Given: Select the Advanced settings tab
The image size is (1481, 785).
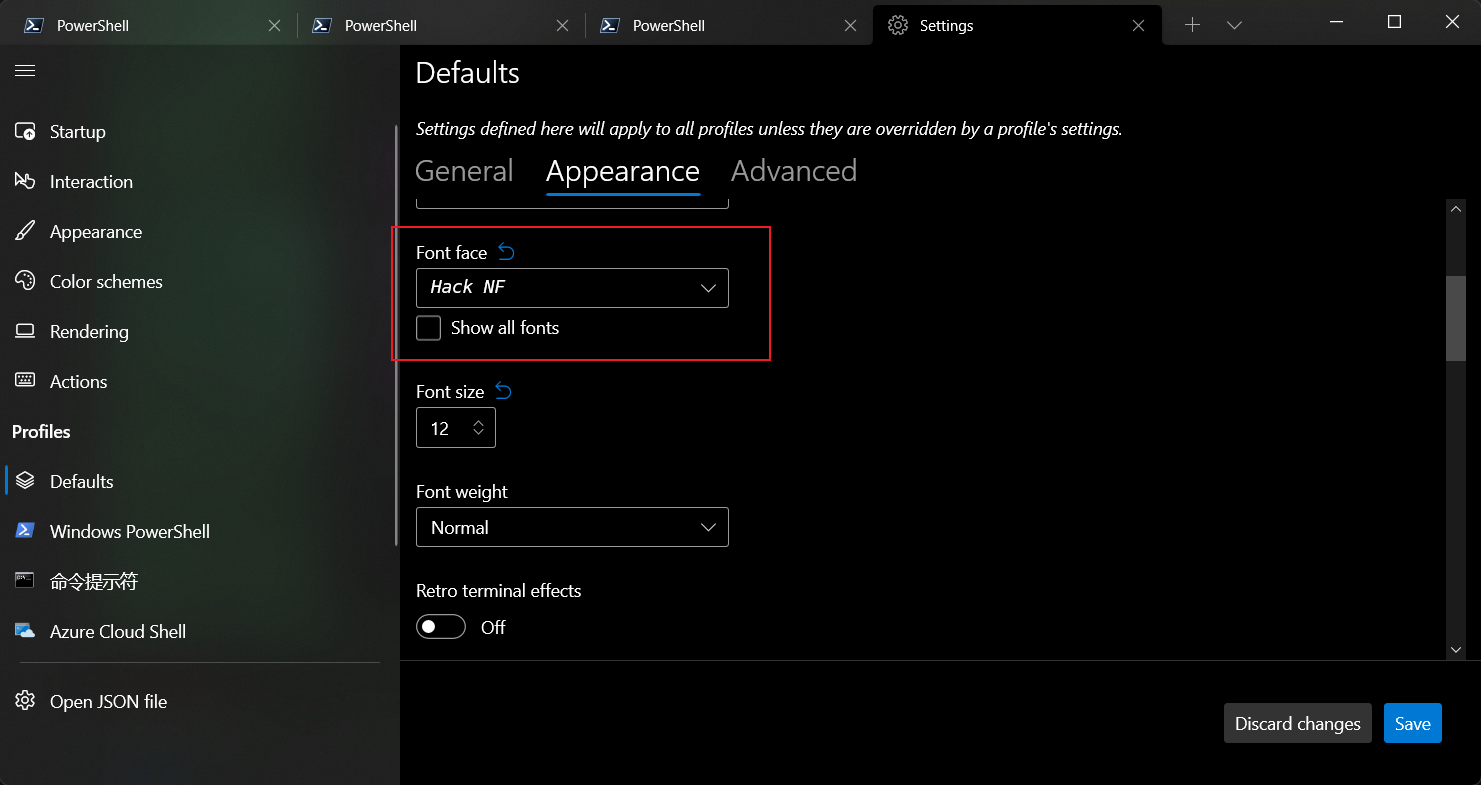Looking at the screenshot, I should 794,171.
